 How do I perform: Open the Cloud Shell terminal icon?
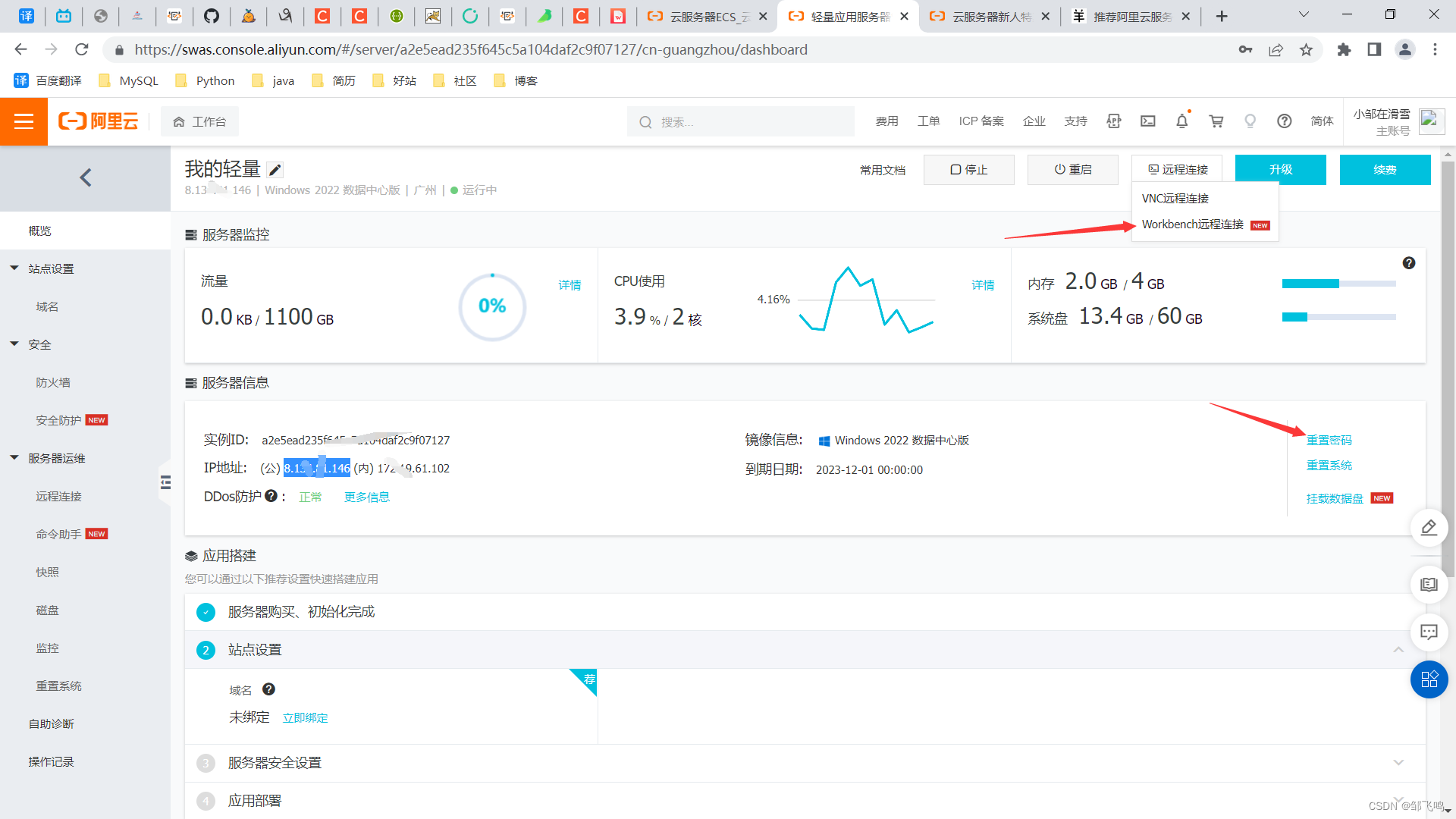(1147, 121)
